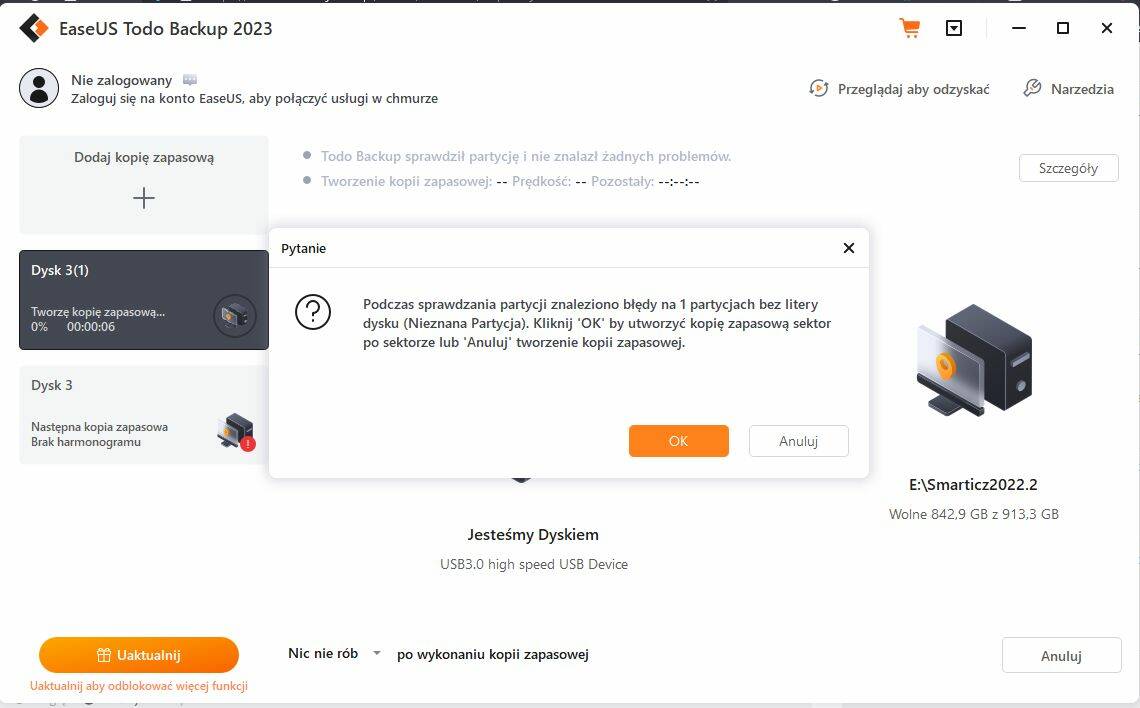Click the Tworzę kopię zapasową status text
The width and height of the screenshot is (1140, 708).
(x=97, y=311)
